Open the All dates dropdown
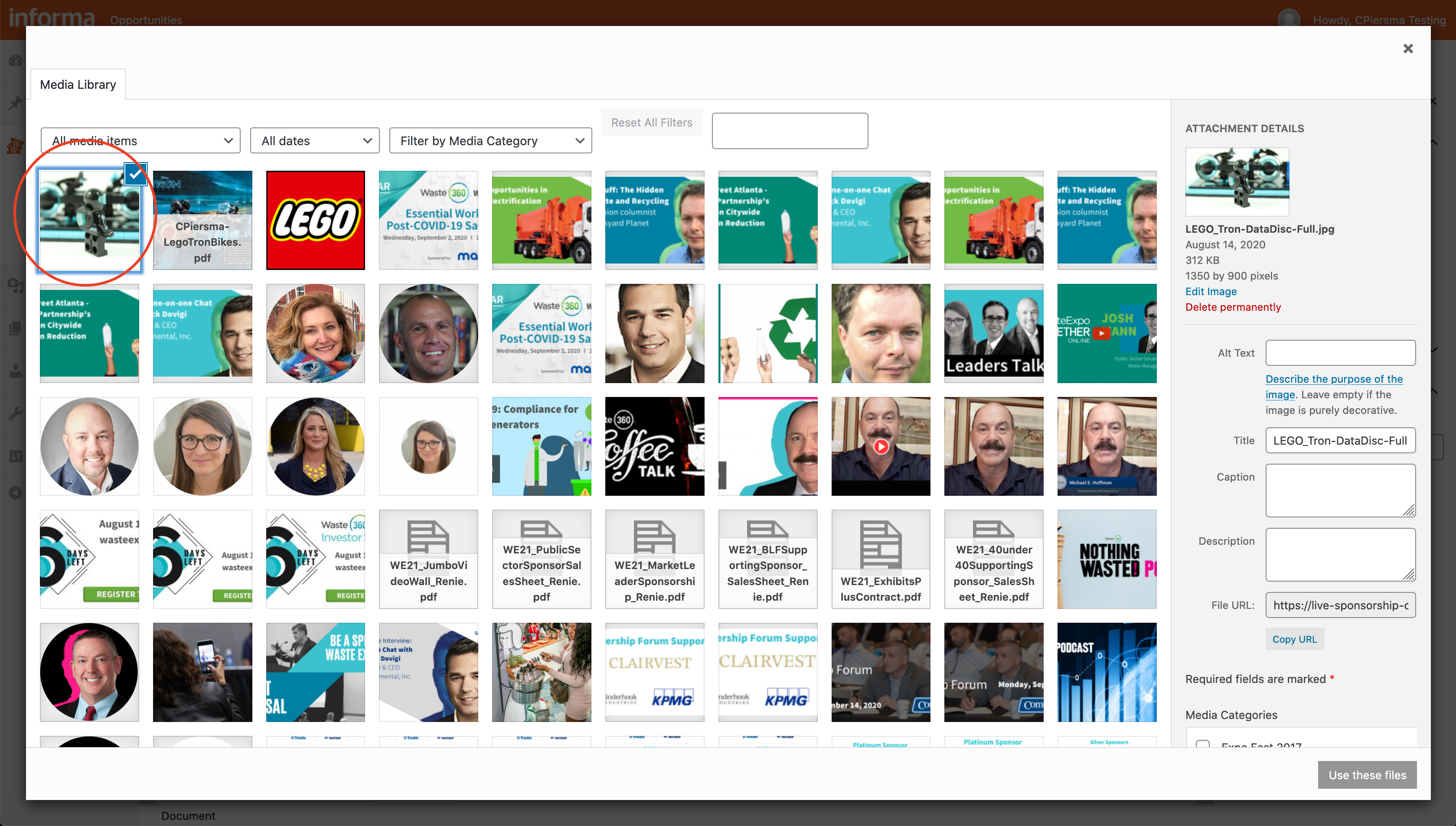 pos(315,140)
